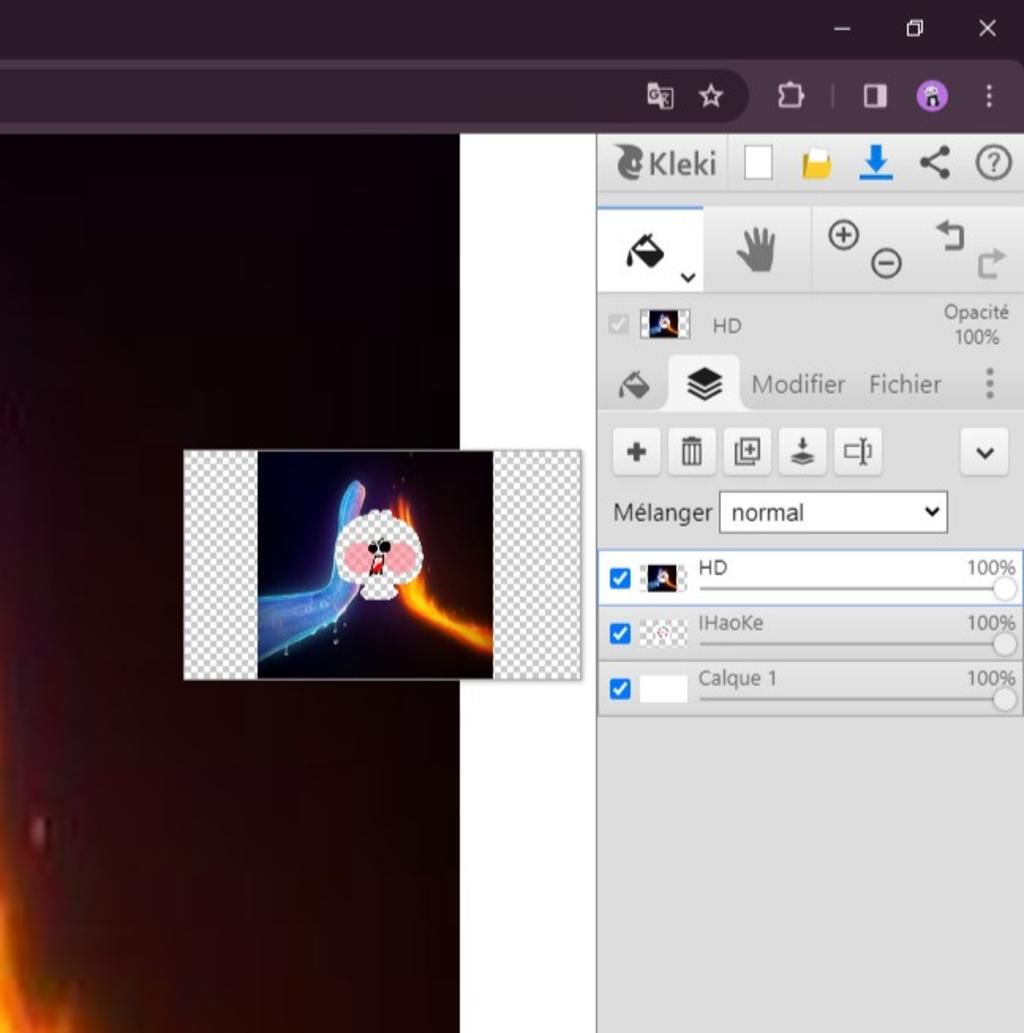The height and width of the screenshot is (1033, 1024).
Task: Open an image with the folder icon
Action: coord(816,163)
